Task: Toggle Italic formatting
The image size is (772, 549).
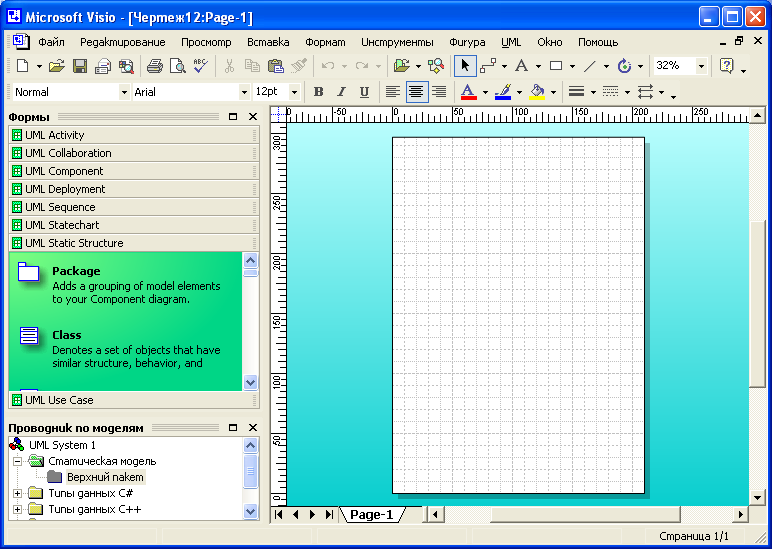Action: [341, 92]
